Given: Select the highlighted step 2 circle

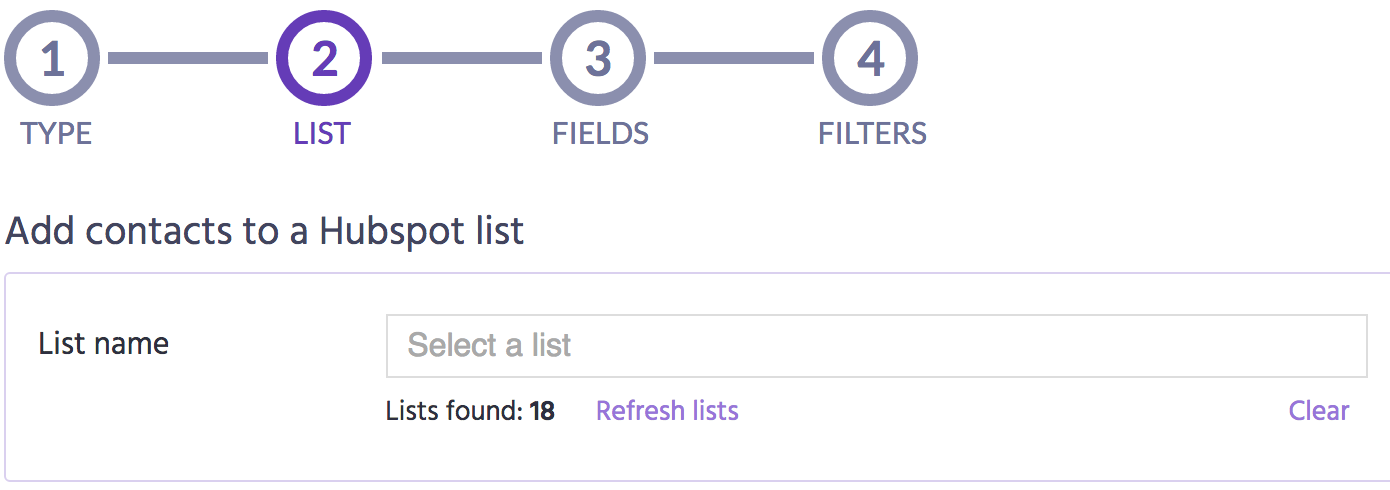Looking at the screenshot, I should (324, 59).
